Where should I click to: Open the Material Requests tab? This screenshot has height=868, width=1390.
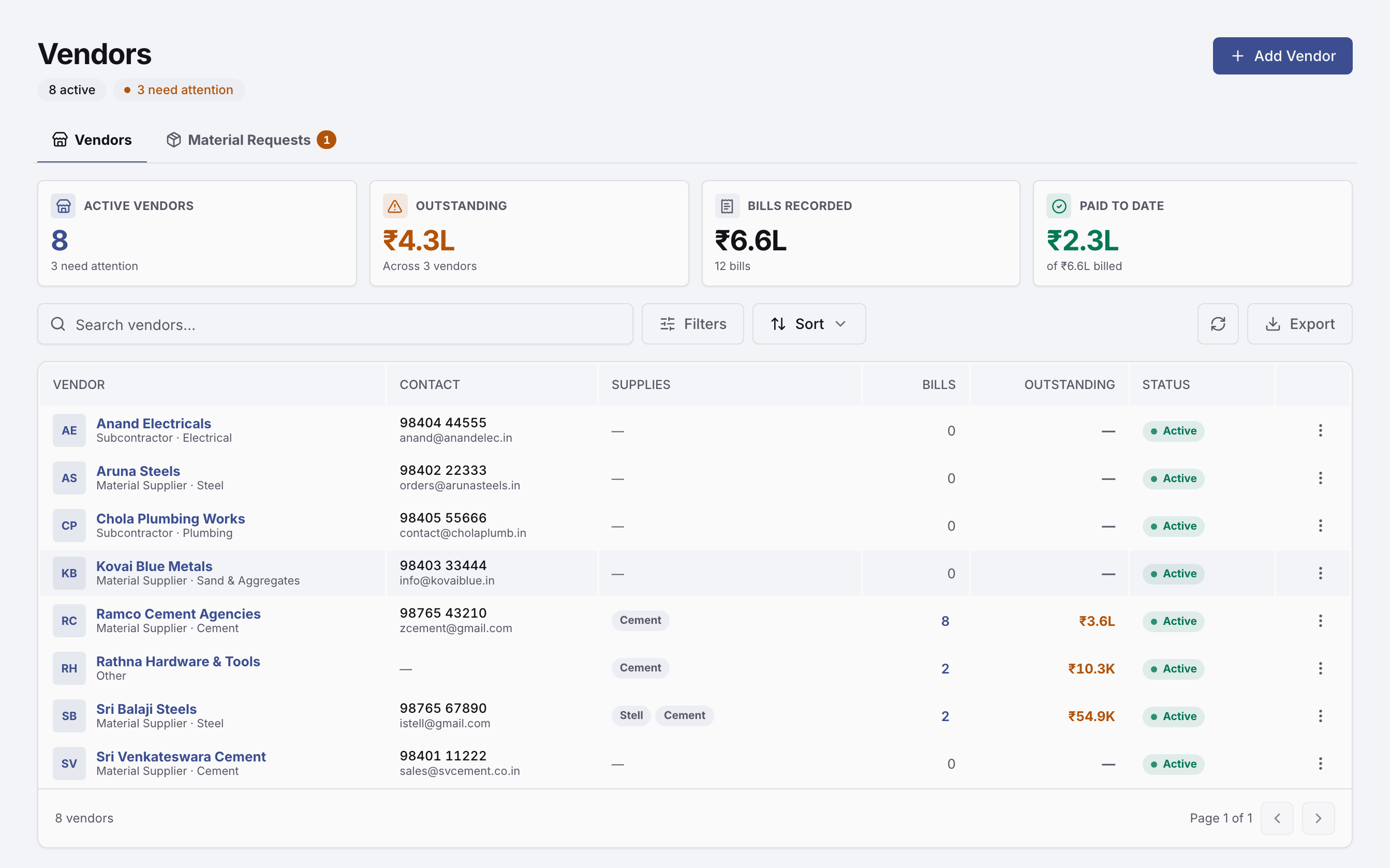pos(251,140)
